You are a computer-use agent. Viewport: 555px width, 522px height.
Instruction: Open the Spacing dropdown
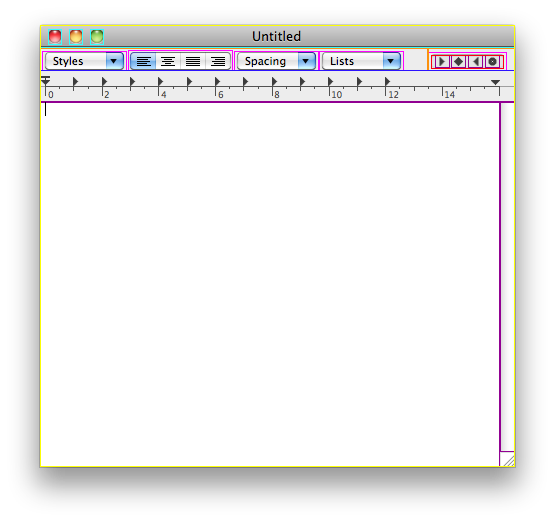pyautogui.click(x=276, y=61)
